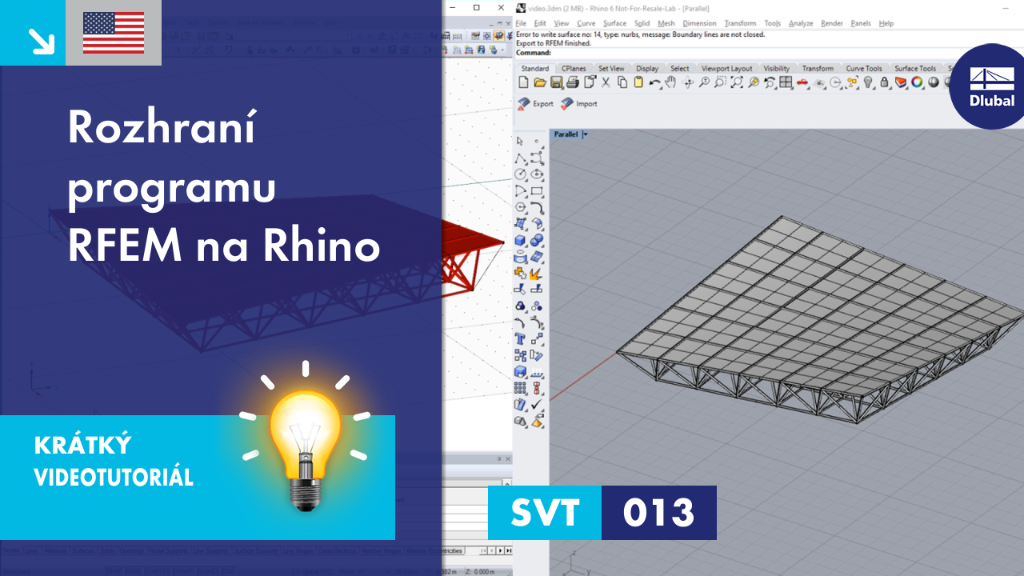Click the Open file folder icon
1024x576 pixels.
click(x=539, y=83)
